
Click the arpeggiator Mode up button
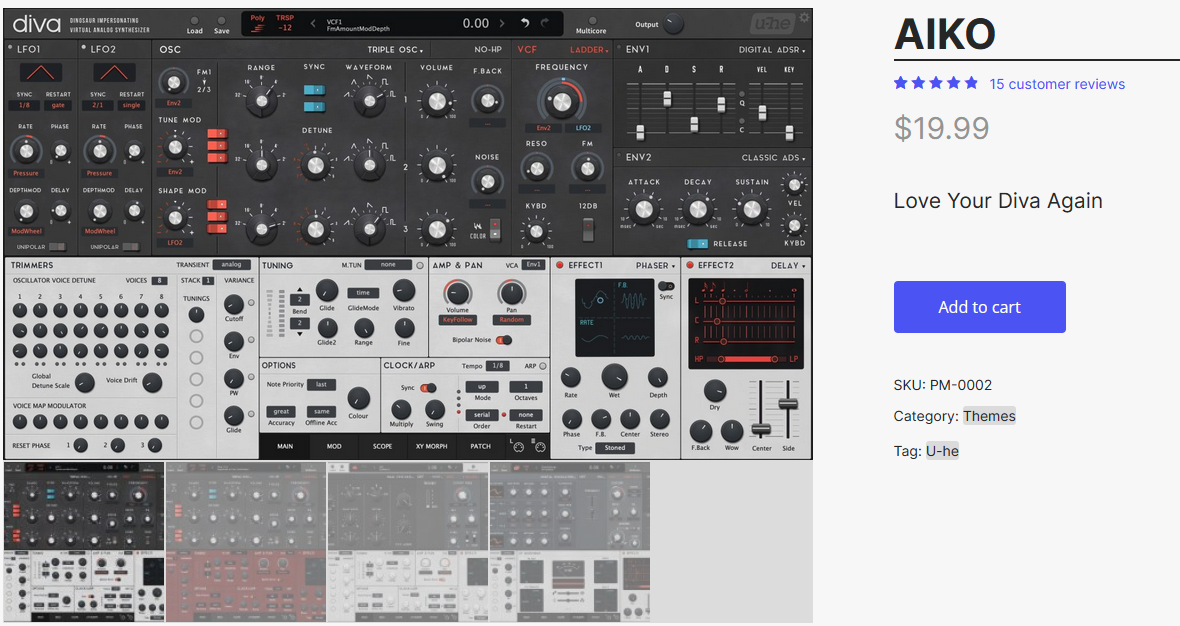coord(482,387)
